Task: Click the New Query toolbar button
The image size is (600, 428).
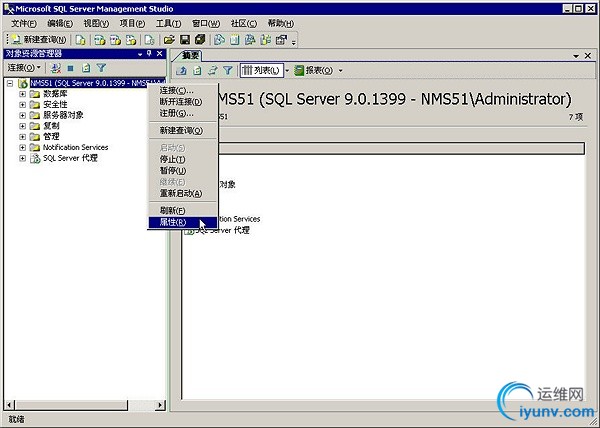Action: pos(38,39)
